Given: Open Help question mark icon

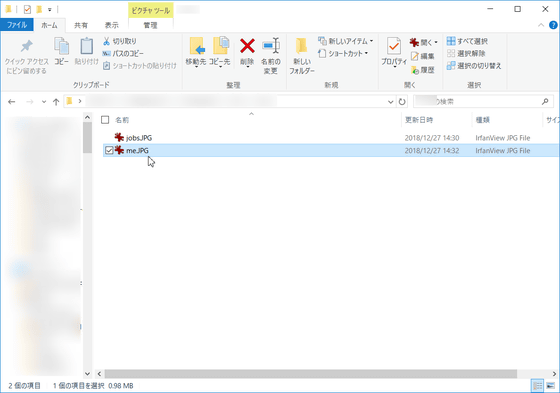Looking at the screenshot, I should [x=553, y=25].
